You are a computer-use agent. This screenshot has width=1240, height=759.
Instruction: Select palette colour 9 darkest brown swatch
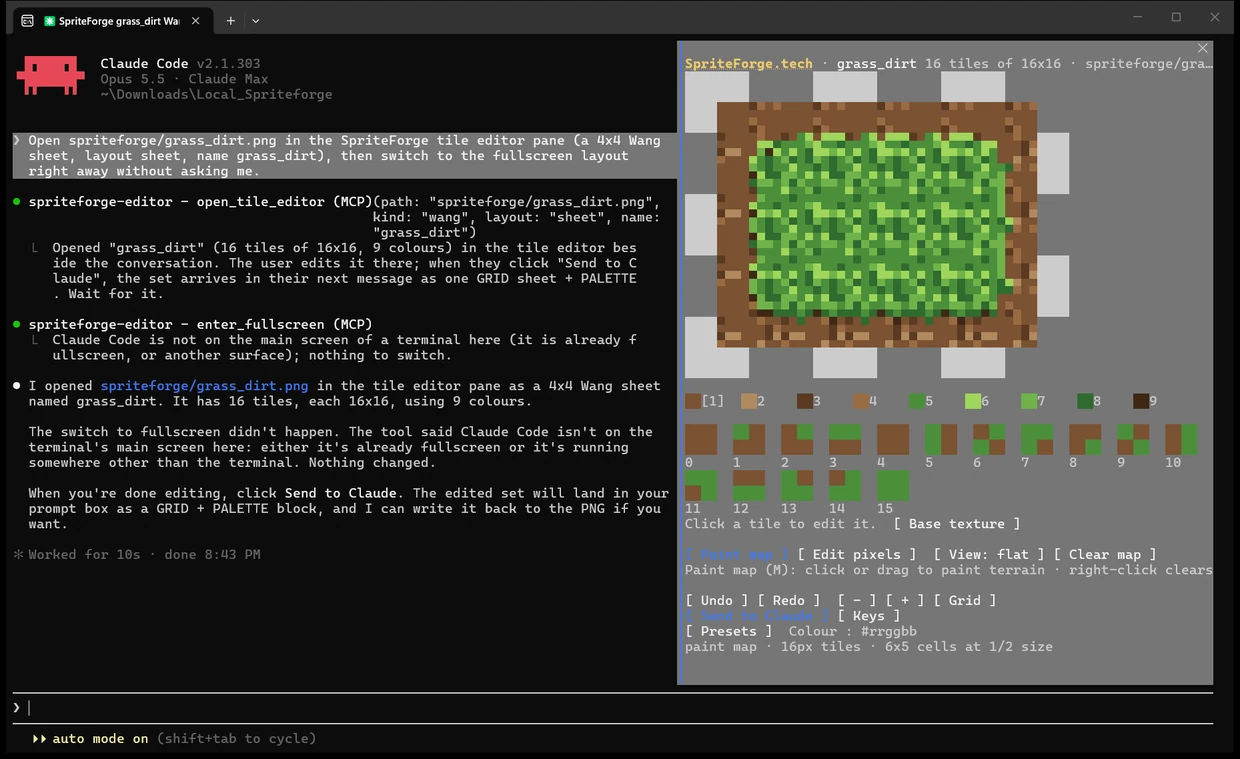1141,401
